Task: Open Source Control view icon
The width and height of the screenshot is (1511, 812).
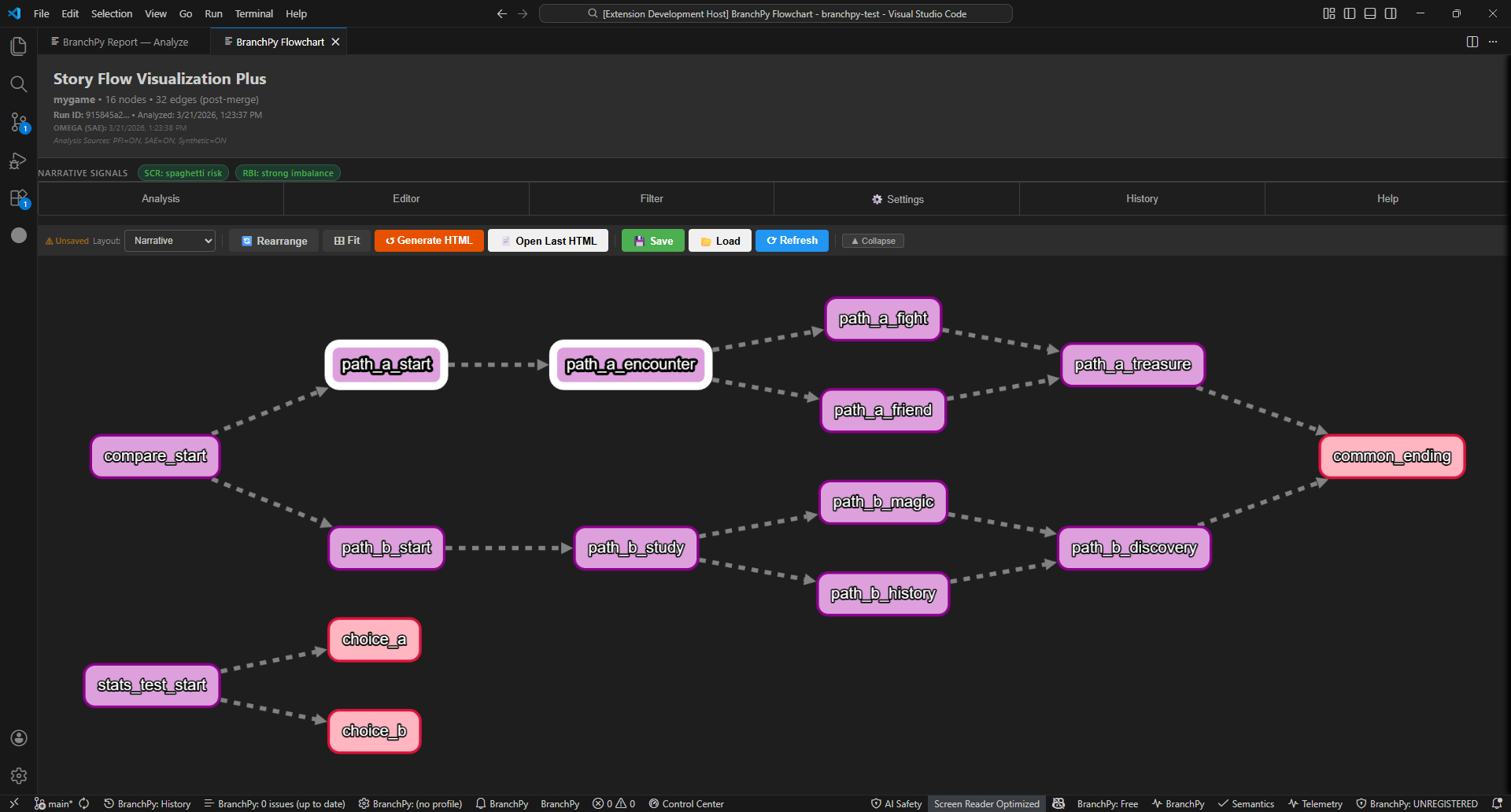Action: [x=19, y=122]
